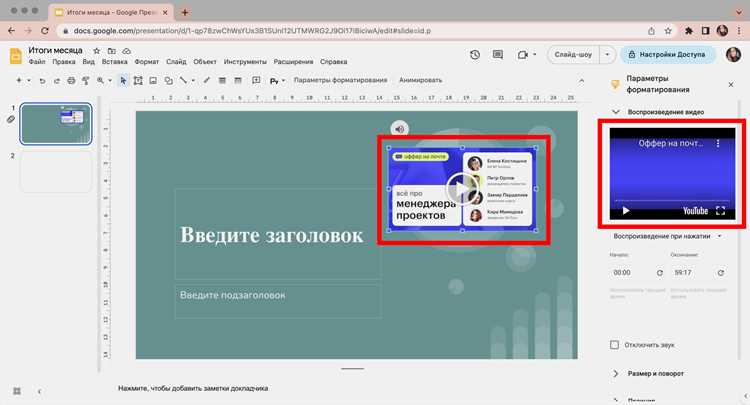Print the presentation

click(71, 81)
